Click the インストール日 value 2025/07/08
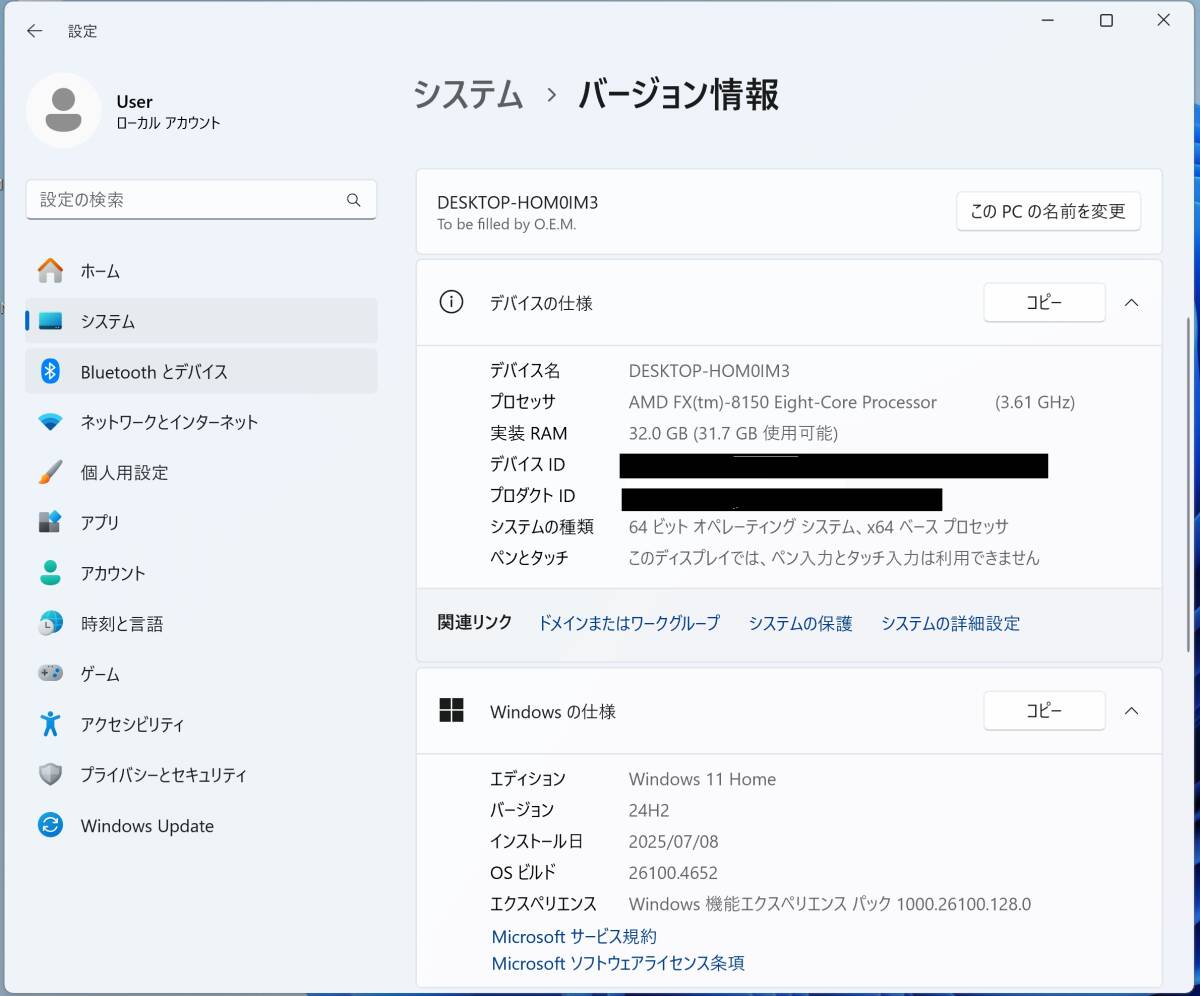 [673, 841]
